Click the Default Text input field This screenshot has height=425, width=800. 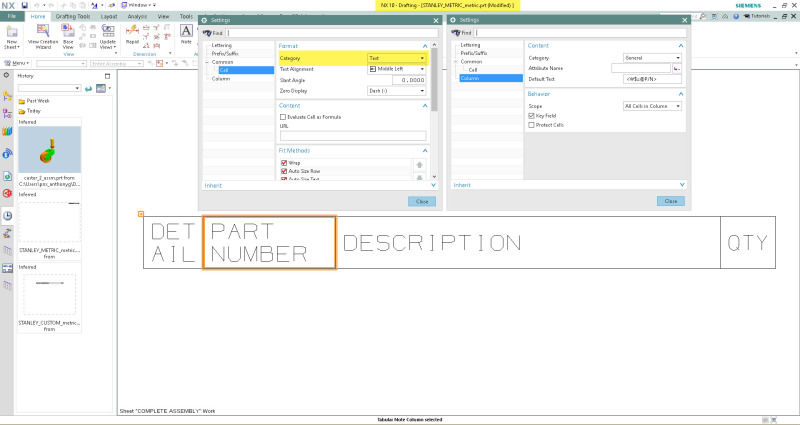653,80
